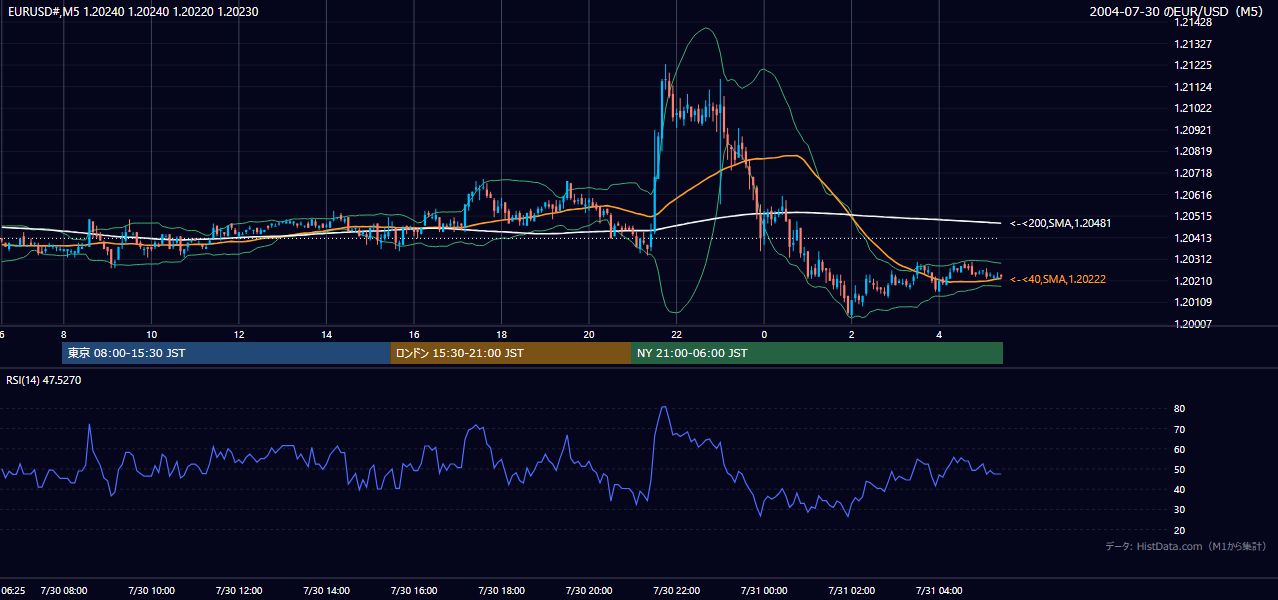The image size is (1278, 600).
Task: Click price axis value 1.21225
Action: coord(1194,65)
